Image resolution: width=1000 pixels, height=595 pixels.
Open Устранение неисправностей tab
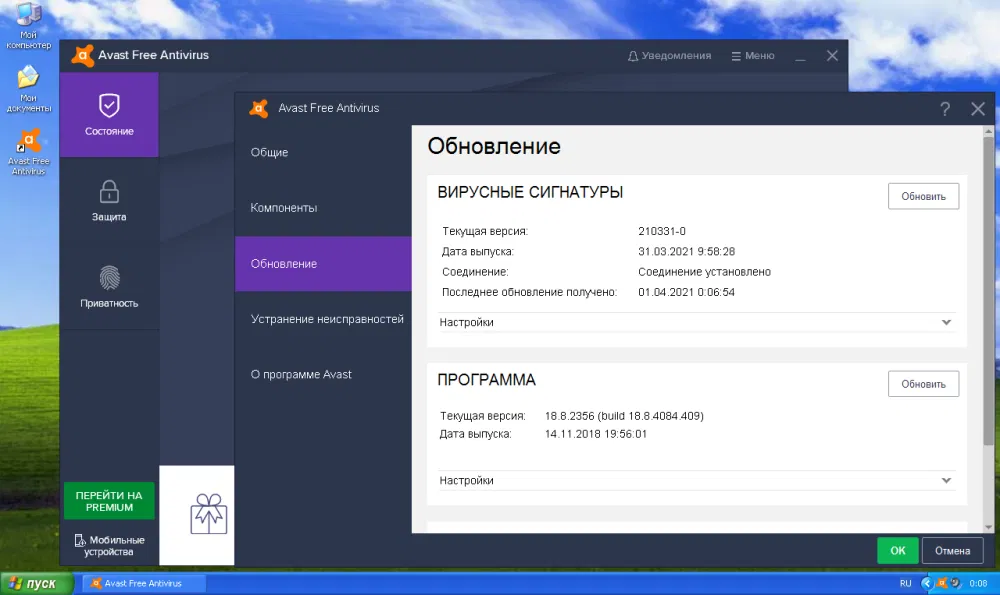(x=323, y=319)
